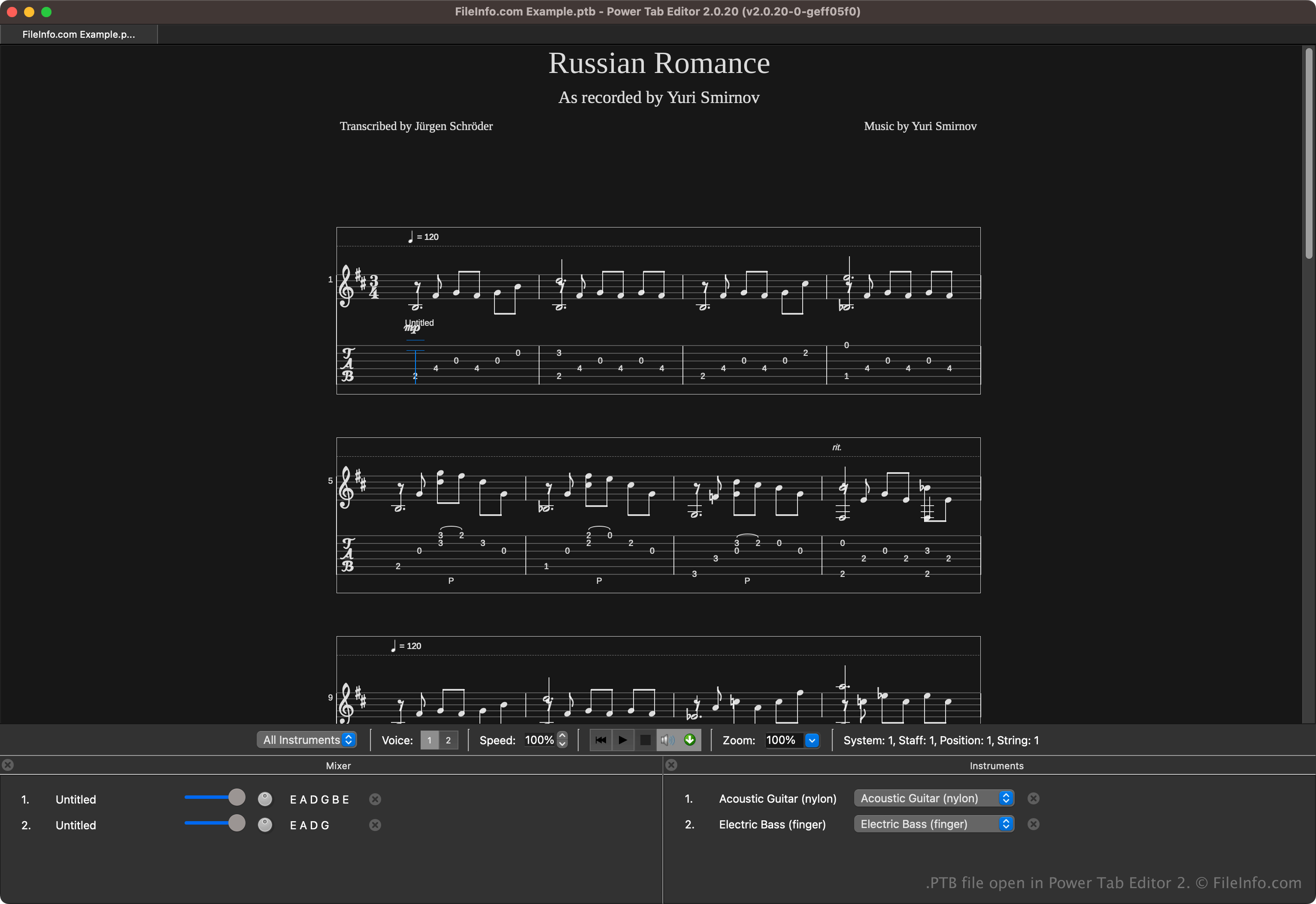Click the TAB clef of the first system

coord(348,365)
